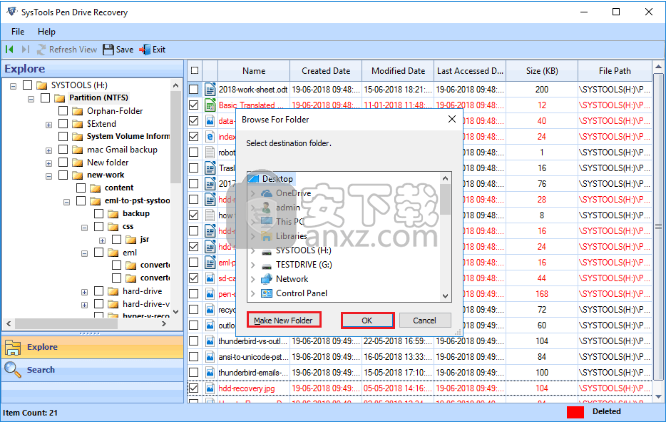Open the File menu
Image resolution: width=669 pixels, height=422 pixels.
pos(18,32)
